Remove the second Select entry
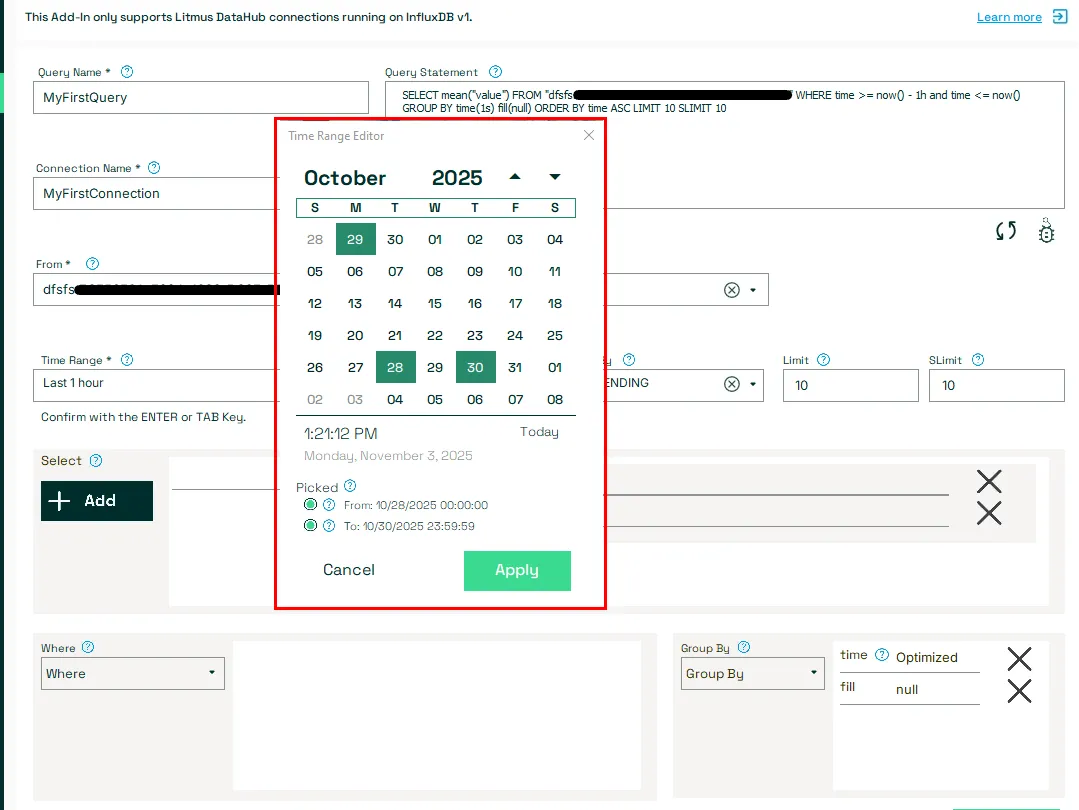 [989, 513]
